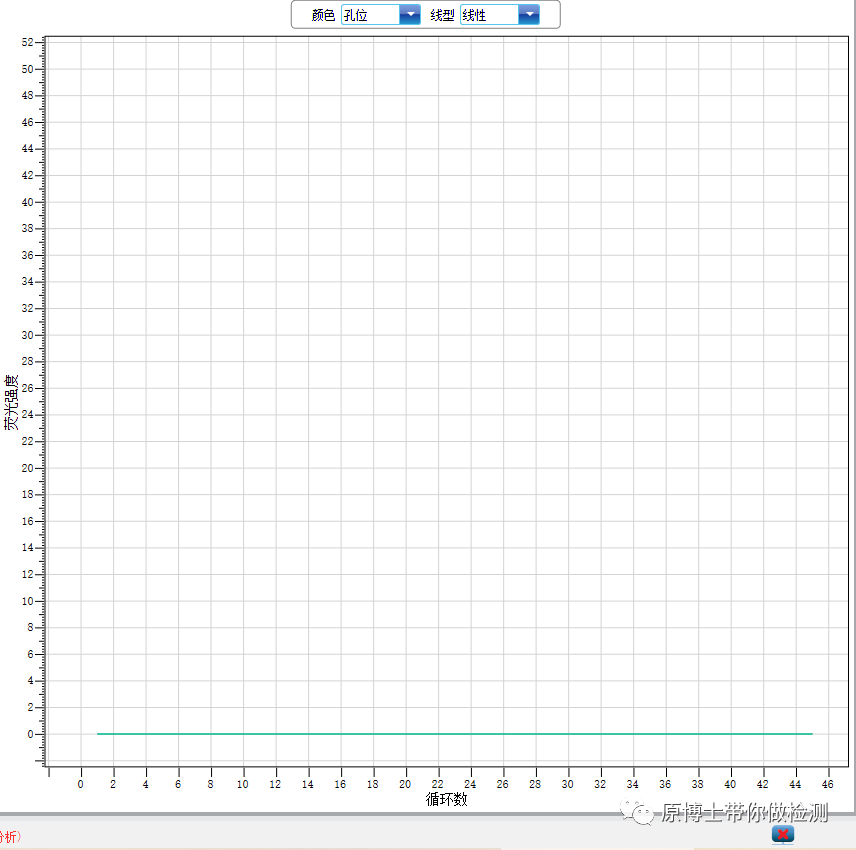Viewport: 856px width, 850px height.
Task: Click the 循环数 x-axis title
Action: (446, 799)
